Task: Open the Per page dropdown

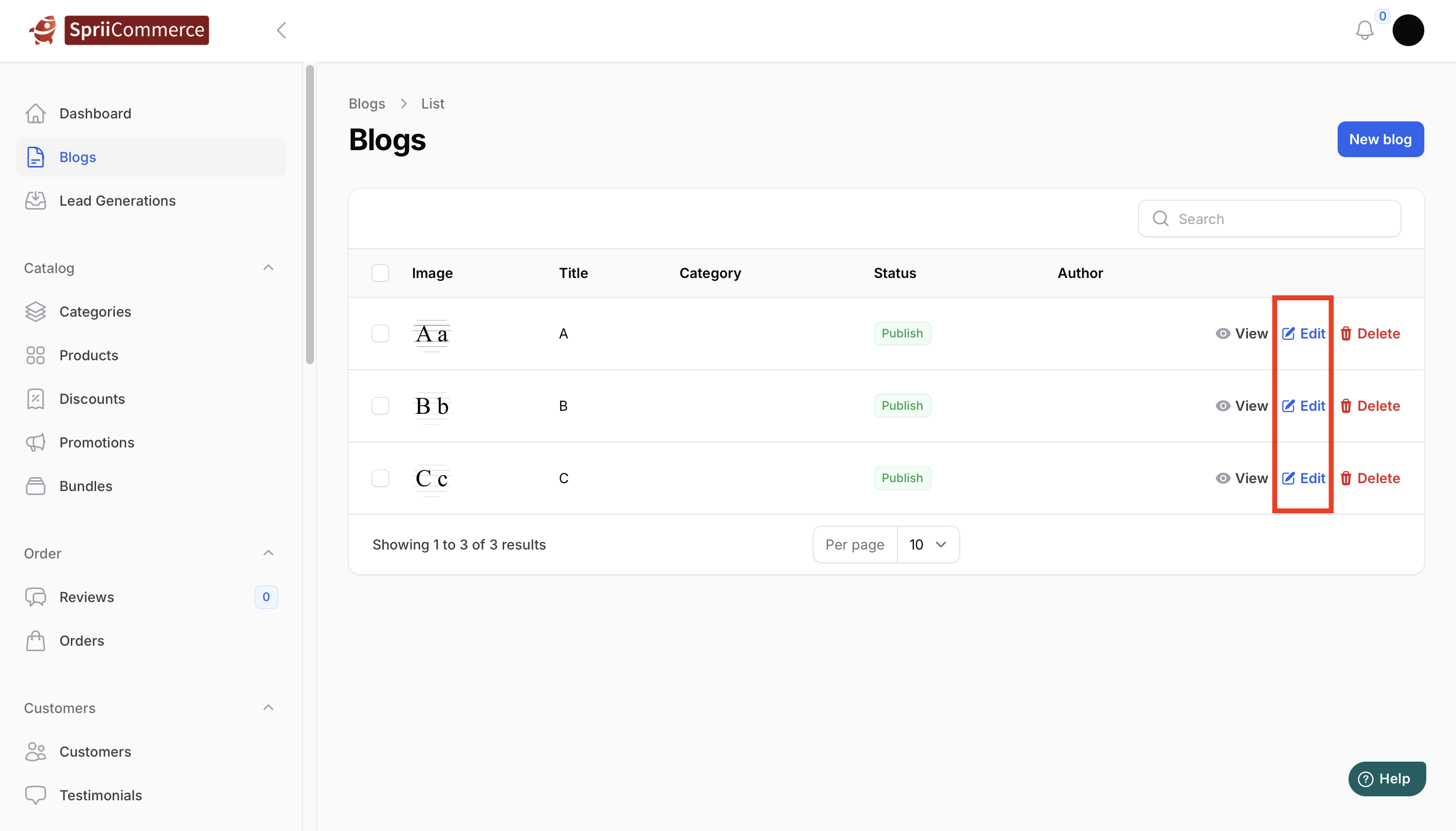Action: 928,545
